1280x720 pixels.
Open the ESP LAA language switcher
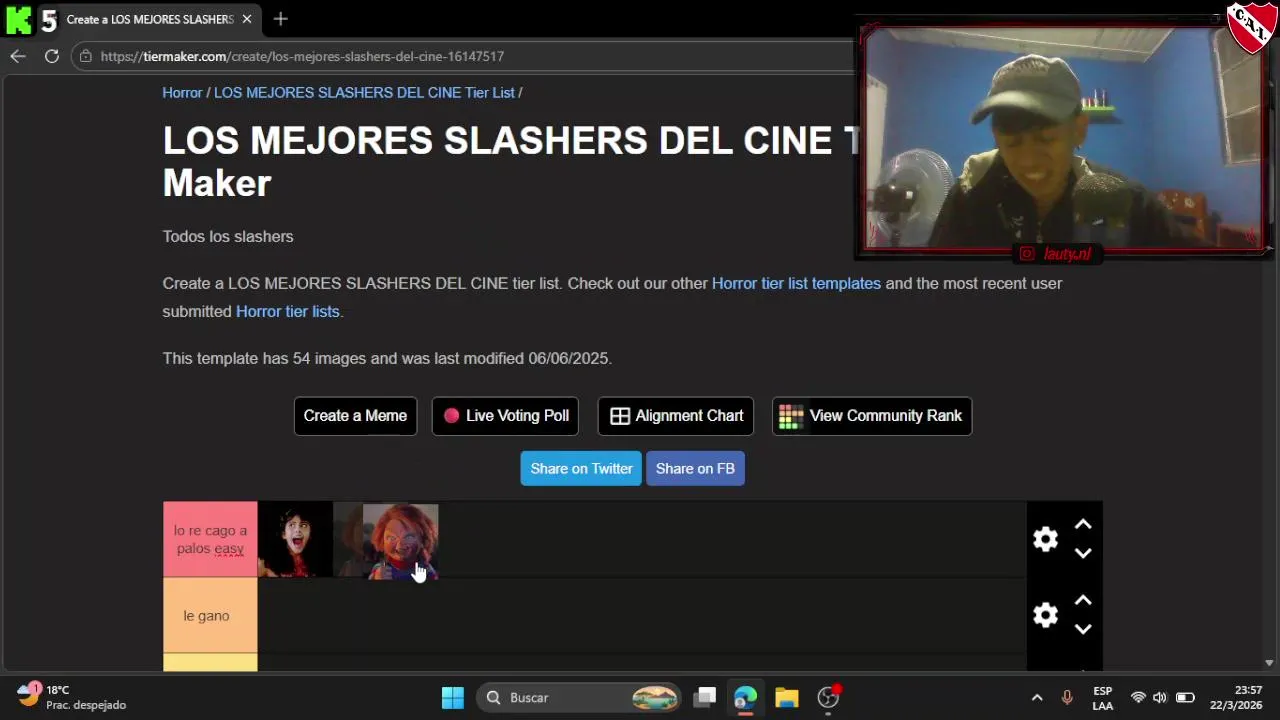pyautogui.click(x=1102, y=698)
